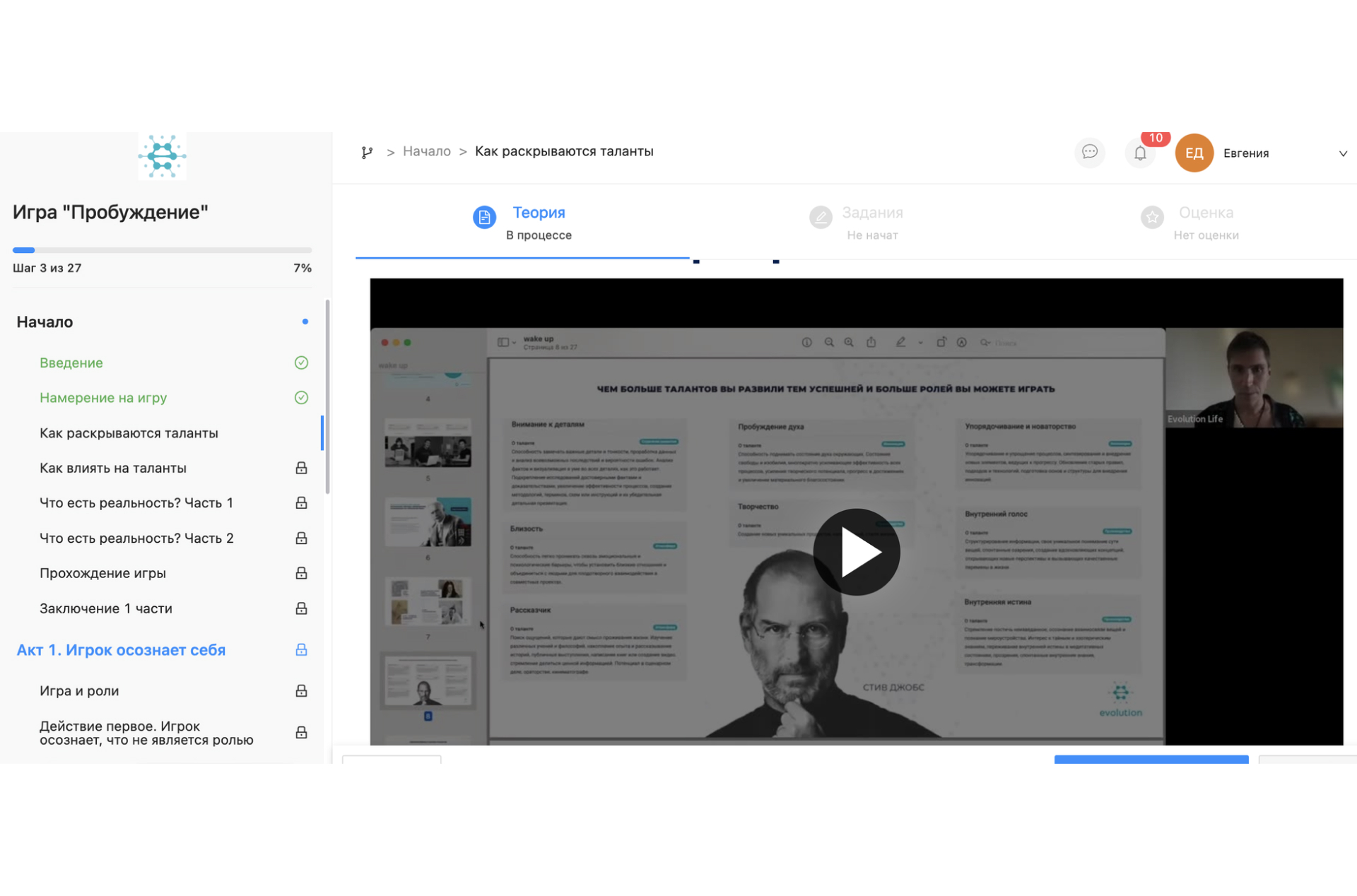
Task: Click the completed checkmark next to Введение
Action: pyautogui.click(x=301, y=362)
